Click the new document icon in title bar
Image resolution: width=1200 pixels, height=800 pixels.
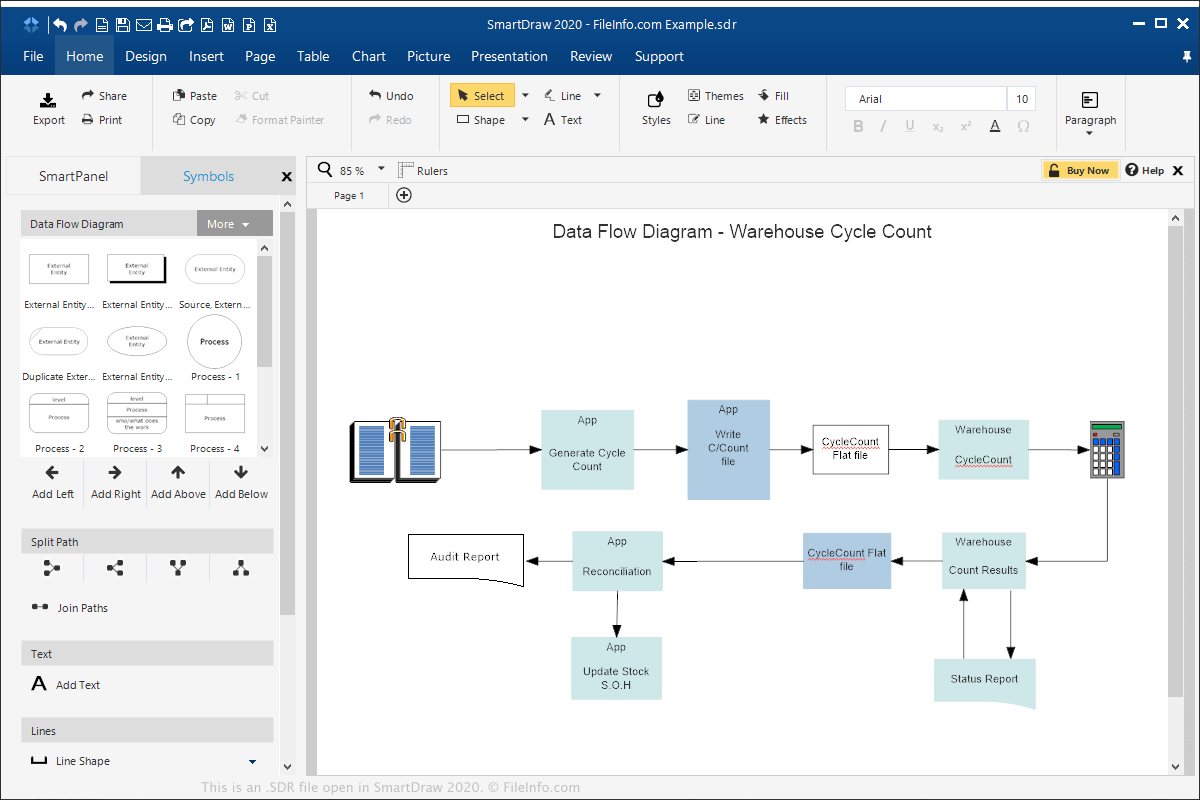point(101,24)
